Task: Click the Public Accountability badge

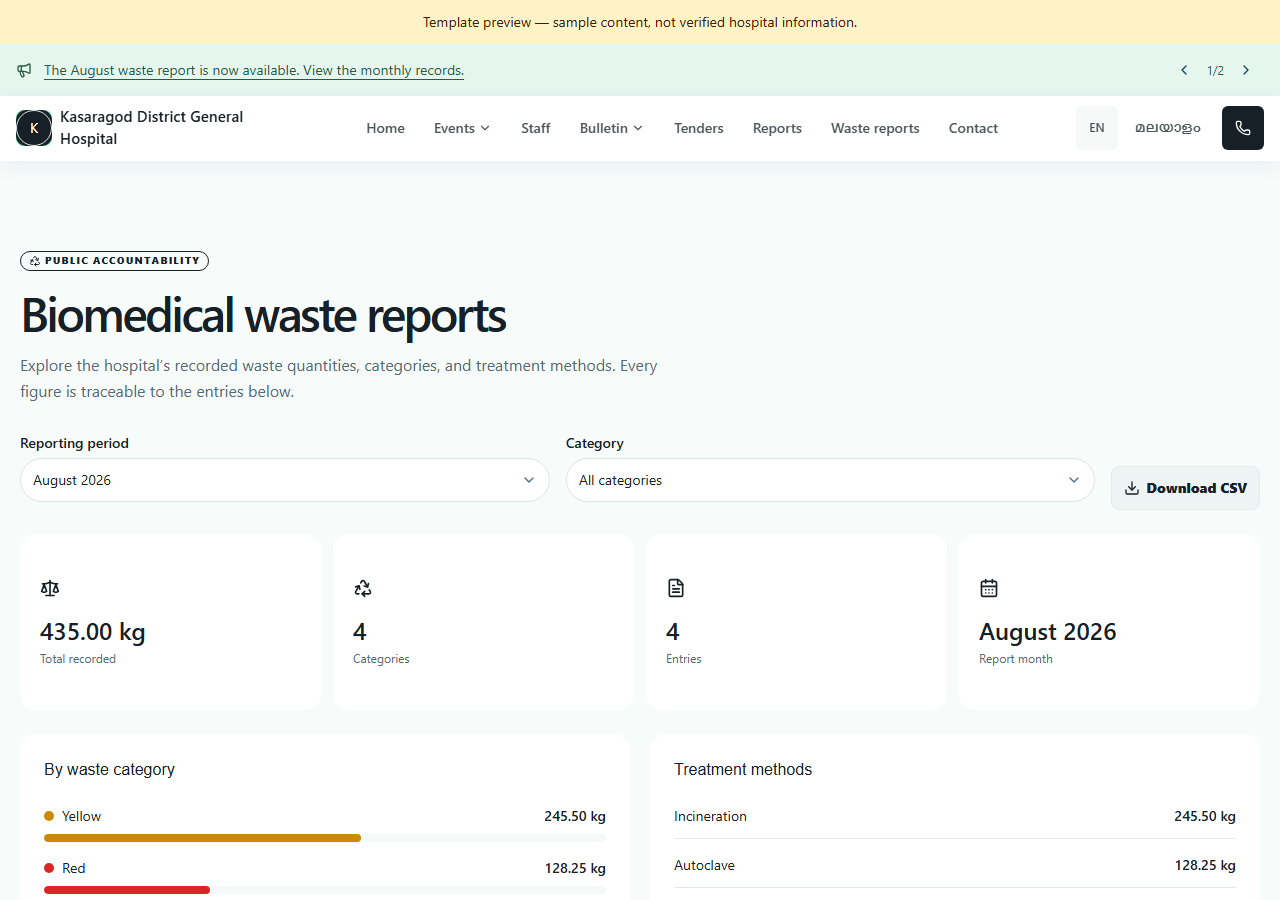Action: [x=114, y=261]
